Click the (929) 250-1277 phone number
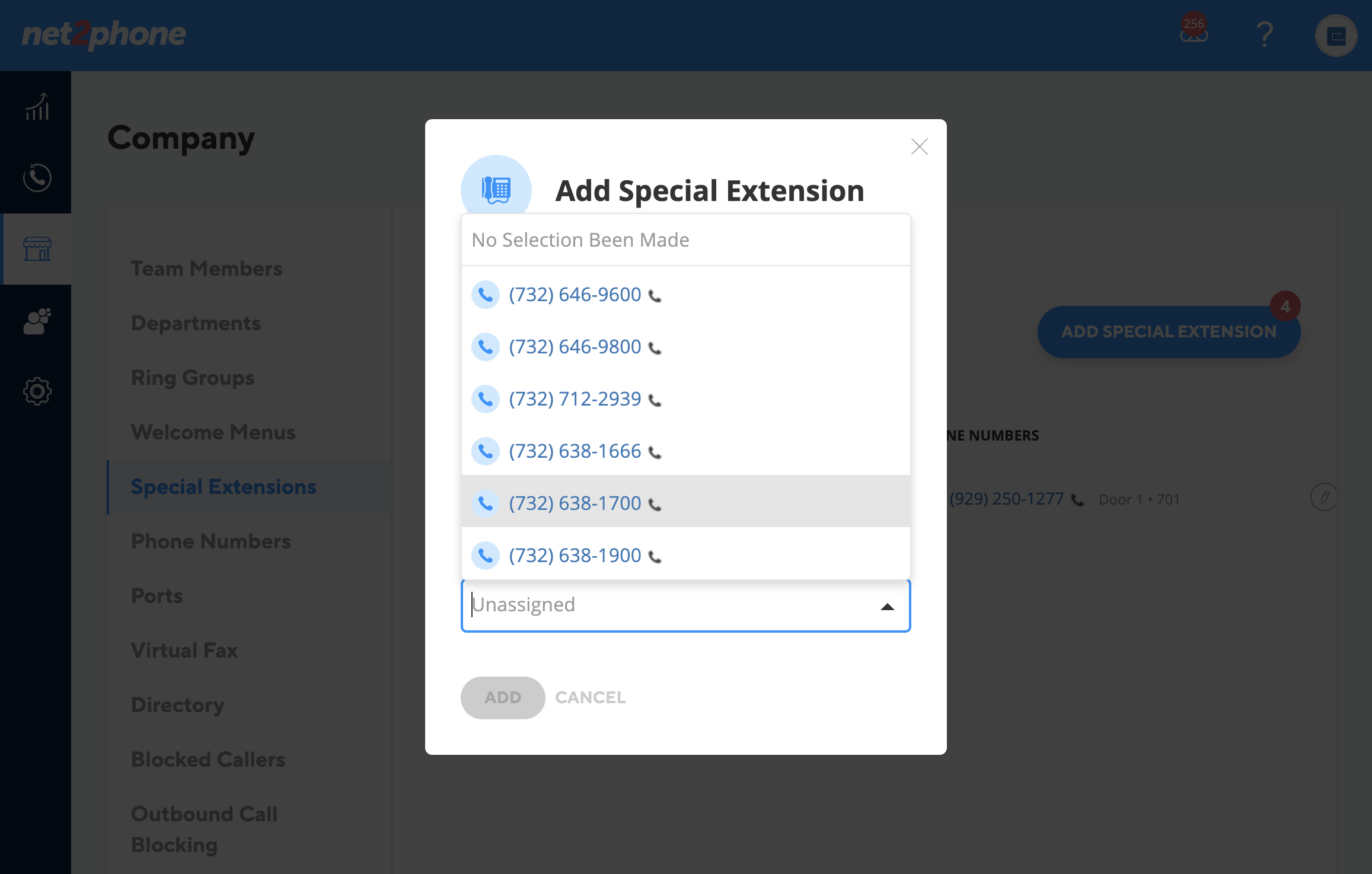1372x874 pixels. (x=1006, y=499)
